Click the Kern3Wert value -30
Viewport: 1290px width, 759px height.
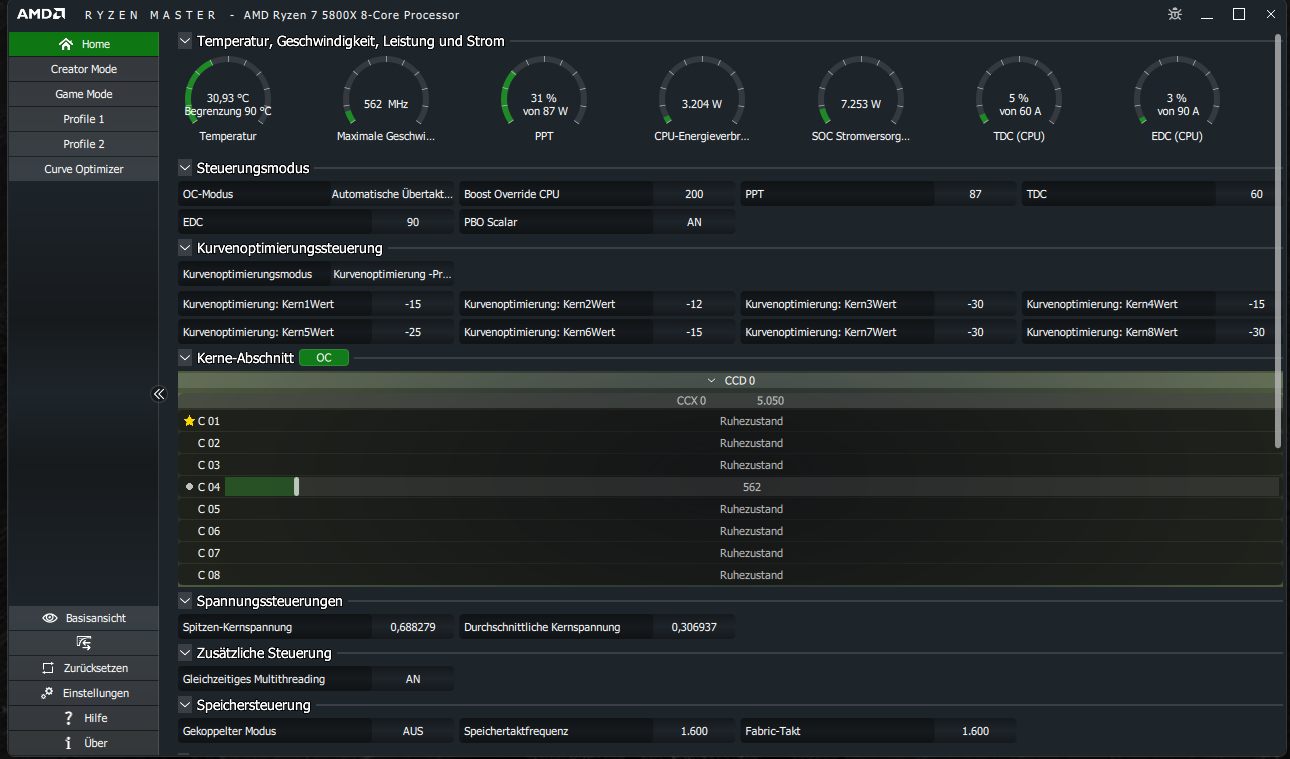(975, 304)
